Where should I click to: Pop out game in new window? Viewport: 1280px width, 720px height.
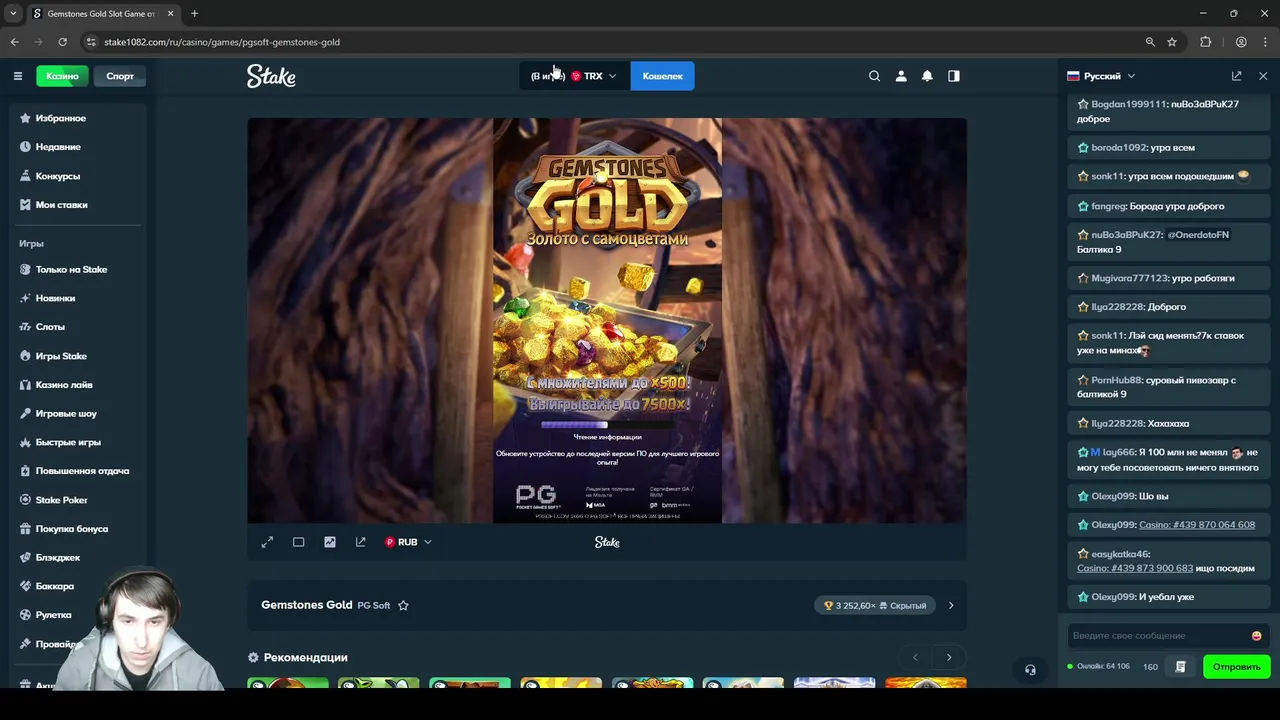(361, 542)
